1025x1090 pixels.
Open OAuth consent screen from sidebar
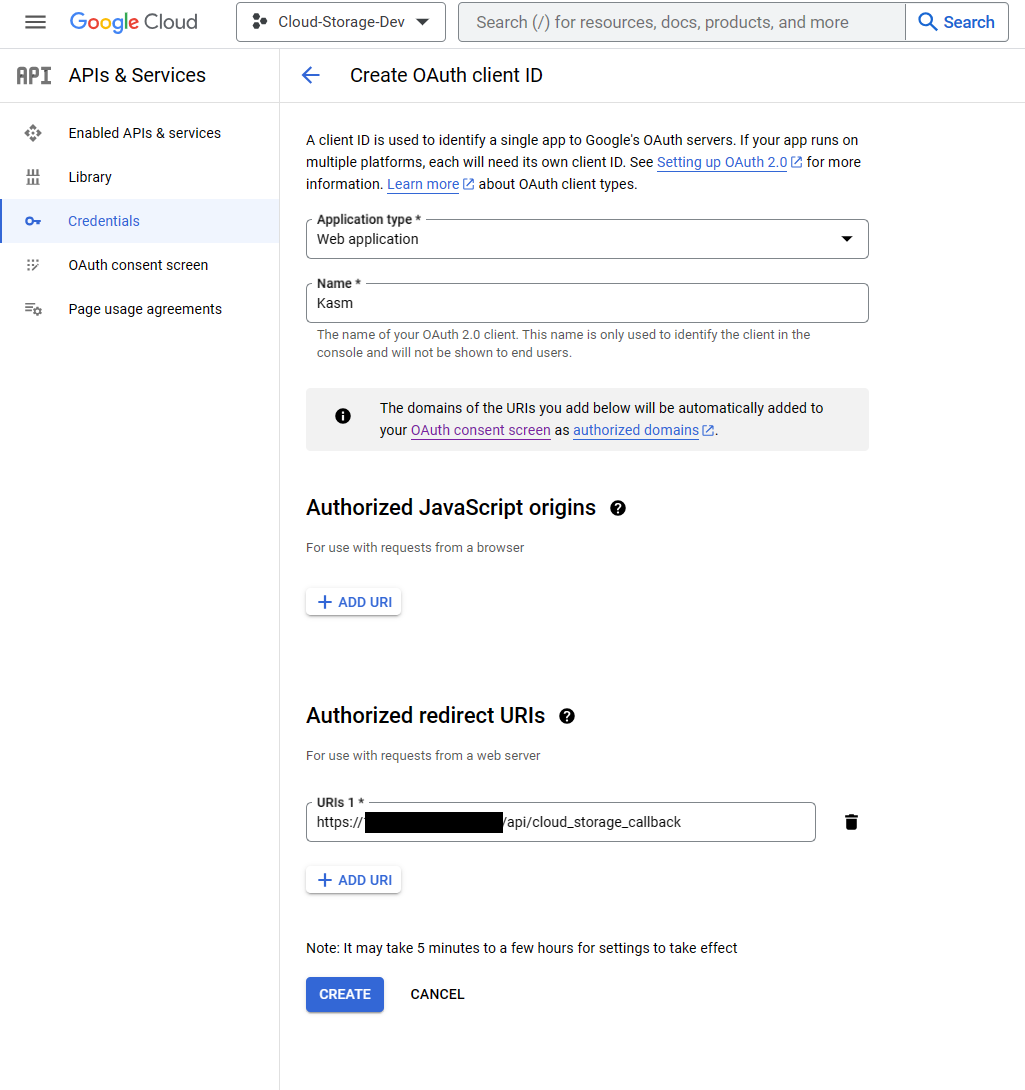pyautogui.click(x=31, y=265)
